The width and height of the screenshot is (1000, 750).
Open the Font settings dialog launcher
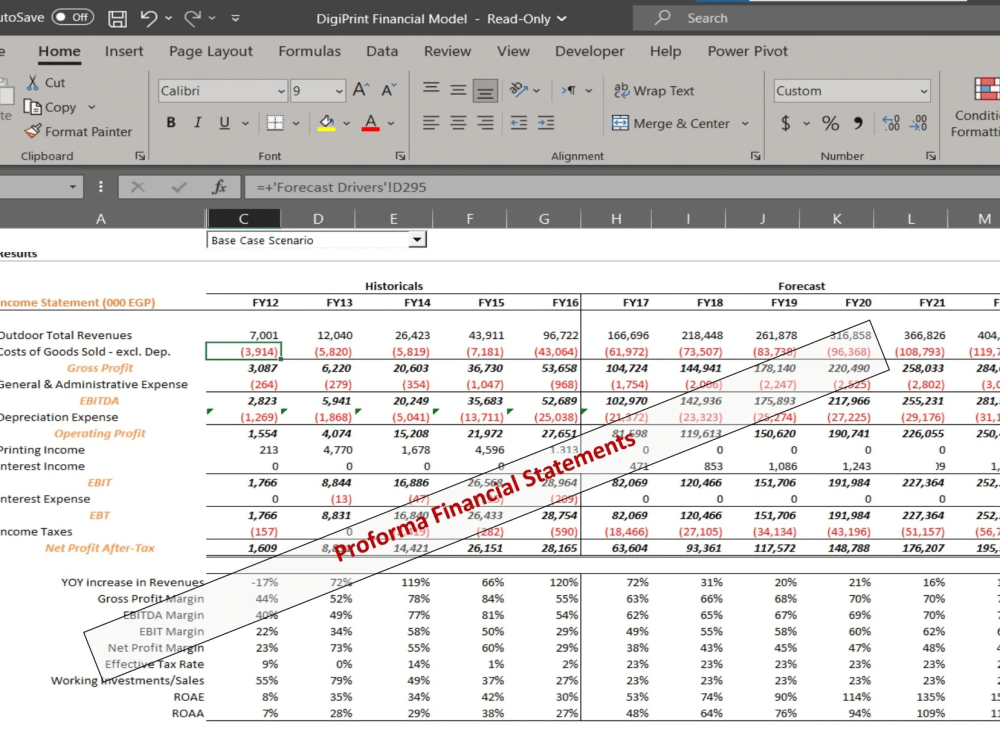tap(400, 156)
